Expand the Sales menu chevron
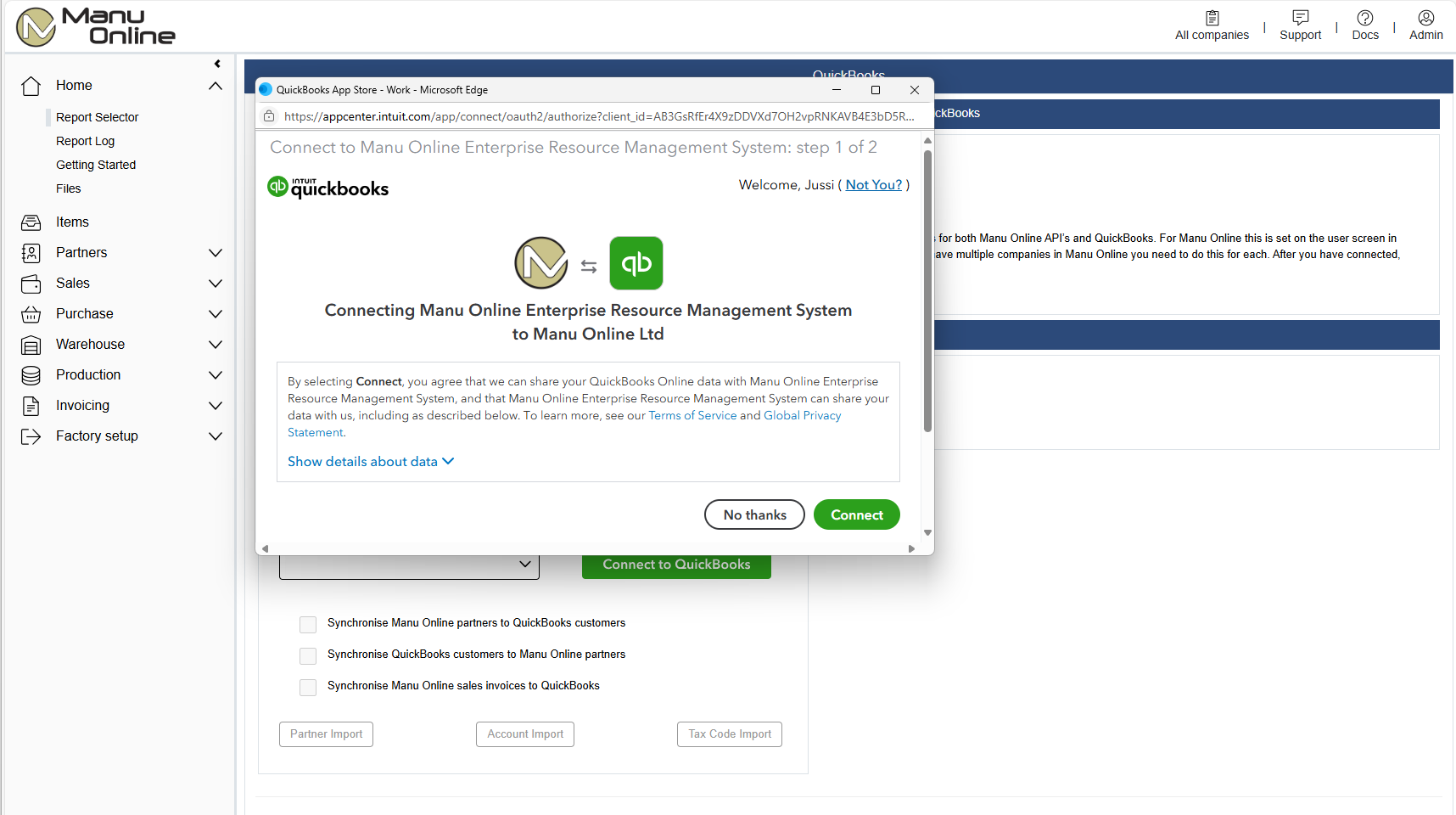 click(216, 284)
